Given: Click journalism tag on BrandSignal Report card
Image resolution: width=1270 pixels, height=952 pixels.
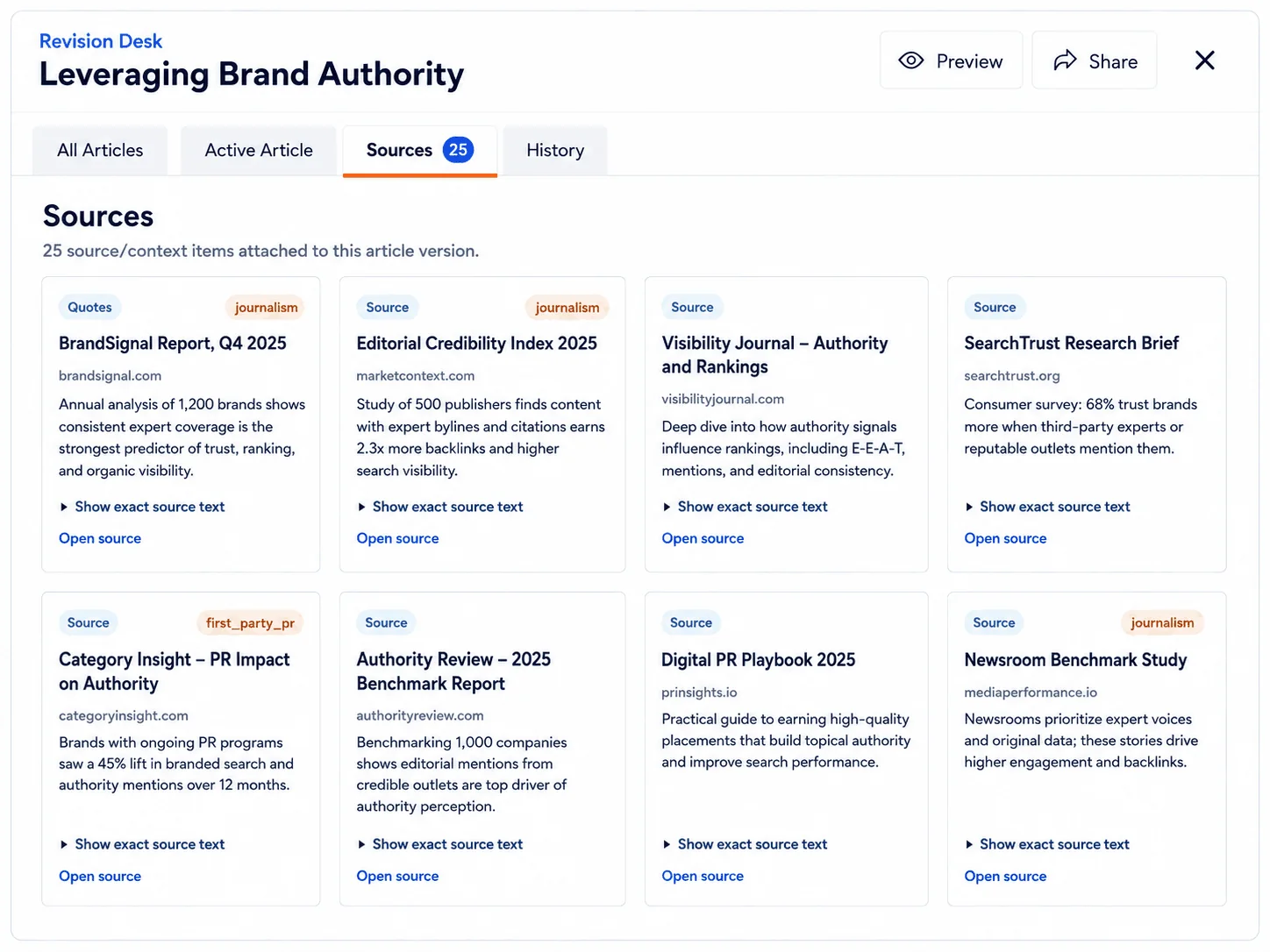Looking at the screenshot, I should tap(266, 308).
